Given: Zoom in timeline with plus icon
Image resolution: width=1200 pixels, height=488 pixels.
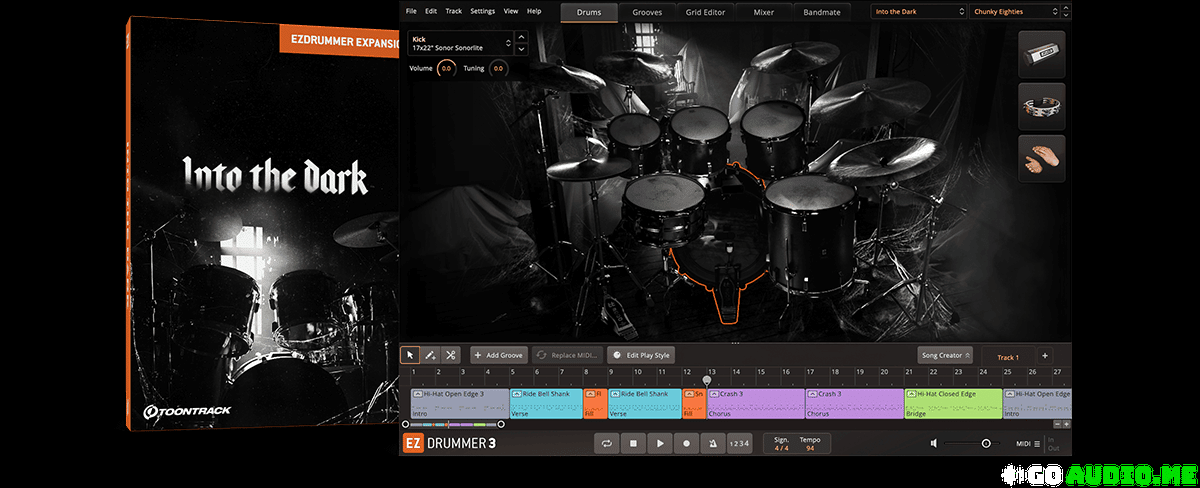Looking at the screenshot, I should click(1066, 424).
